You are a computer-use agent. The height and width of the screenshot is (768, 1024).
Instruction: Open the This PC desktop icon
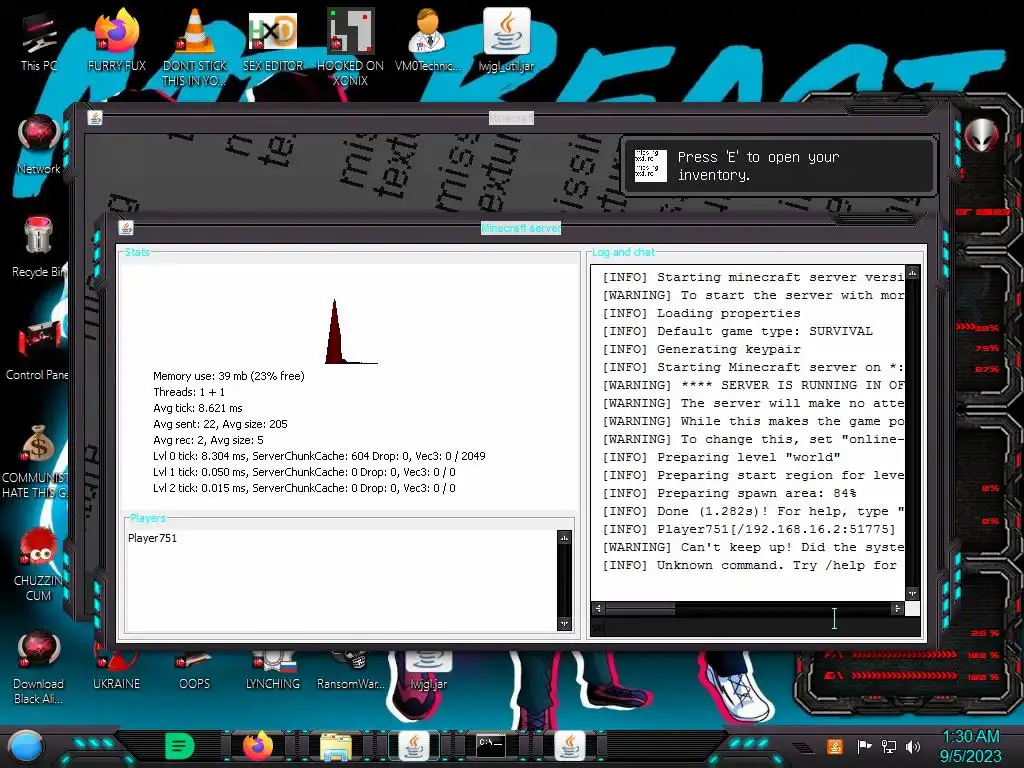pyautogui.click(x=38, y=40)
